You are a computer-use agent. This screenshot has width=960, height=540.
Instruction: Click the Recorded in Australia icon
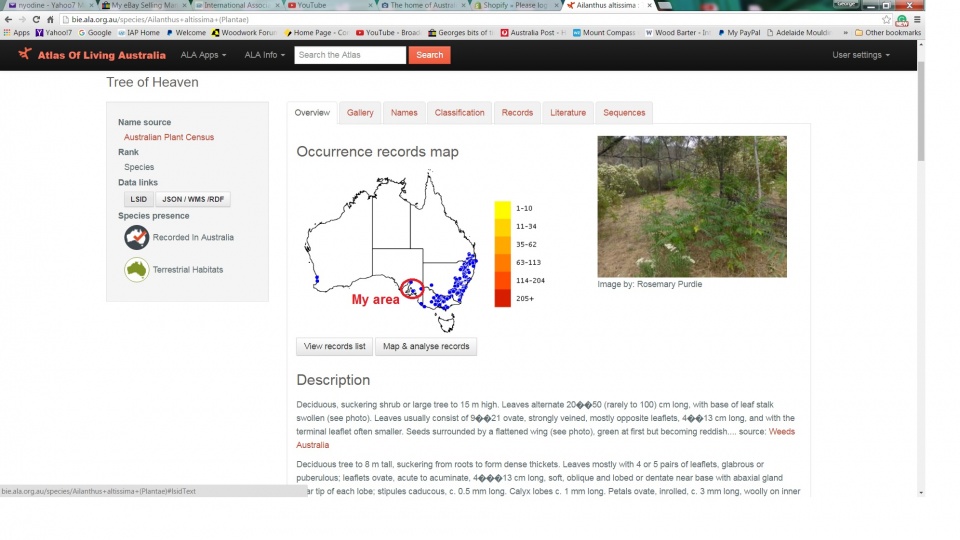pos(137,237)
